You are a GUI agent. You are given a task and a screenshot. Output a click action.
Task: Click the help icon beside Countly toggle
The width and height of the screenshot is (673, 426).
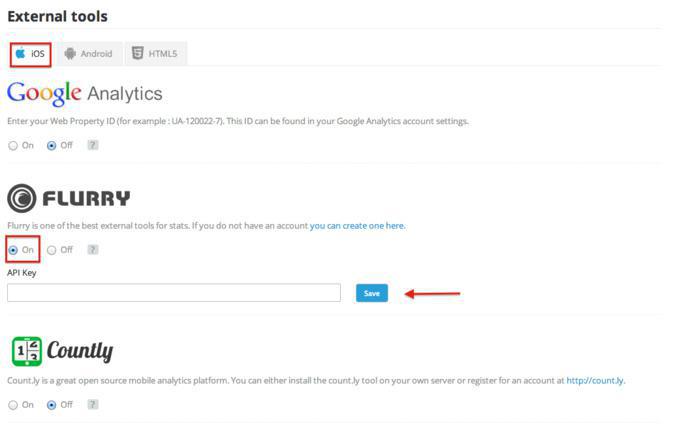[92, 404]
